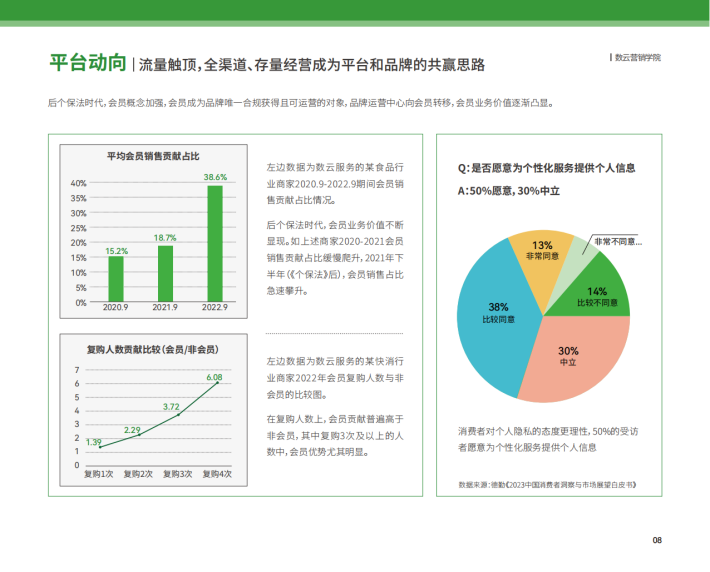Click the 数据来源 德勤 source citation

[x=547, y=485]
